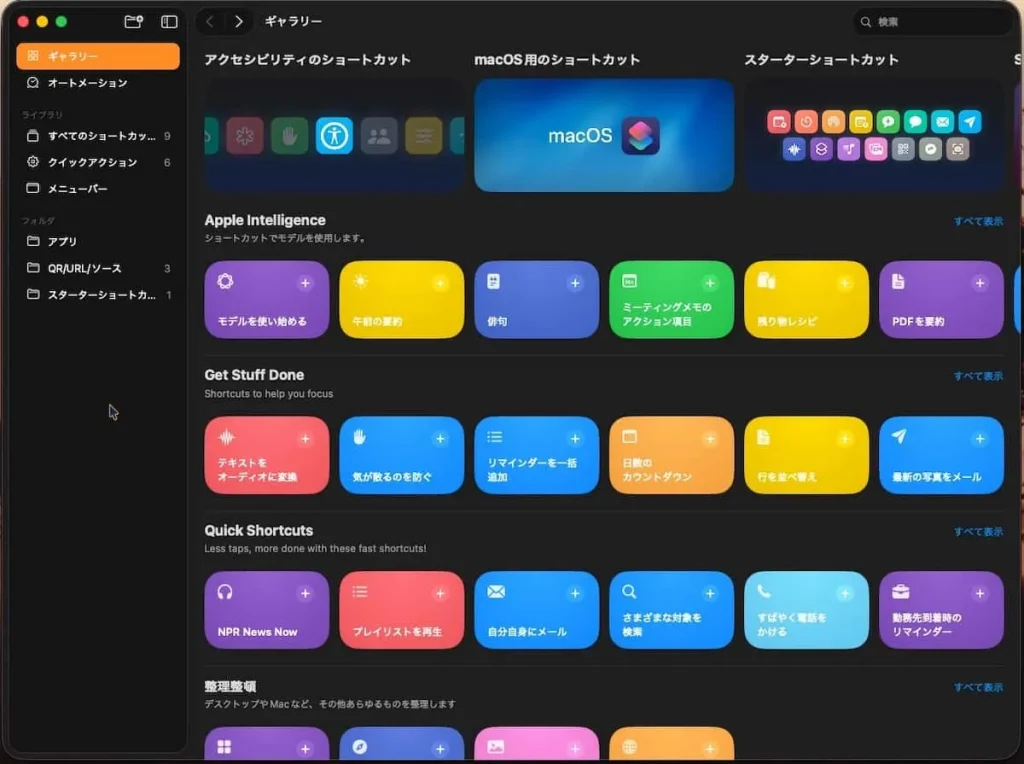Viewport: 1024px width, 764px height.
Task: Show all 整理整頓 shortcuts via すべて表示
Action: click(978, 687)
